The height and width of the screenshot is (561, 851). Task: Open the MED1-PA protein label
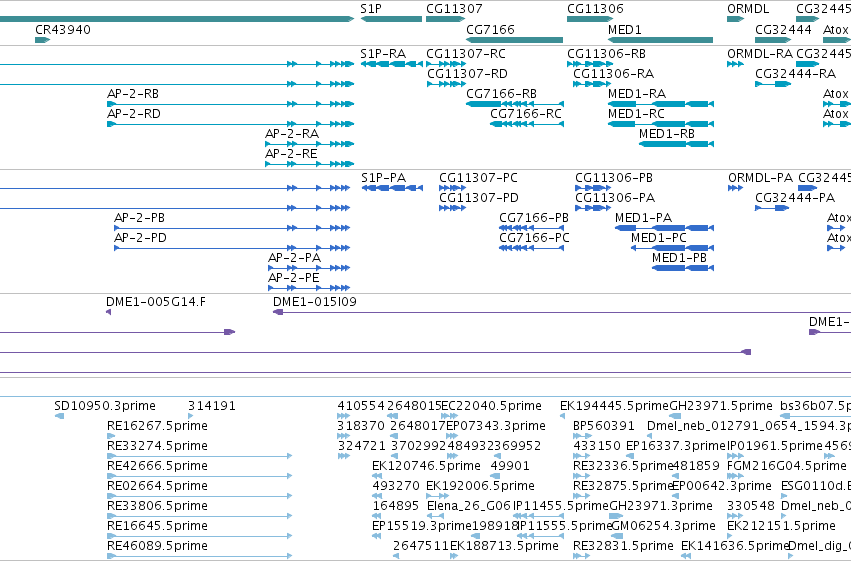click(x=644, y=218)
